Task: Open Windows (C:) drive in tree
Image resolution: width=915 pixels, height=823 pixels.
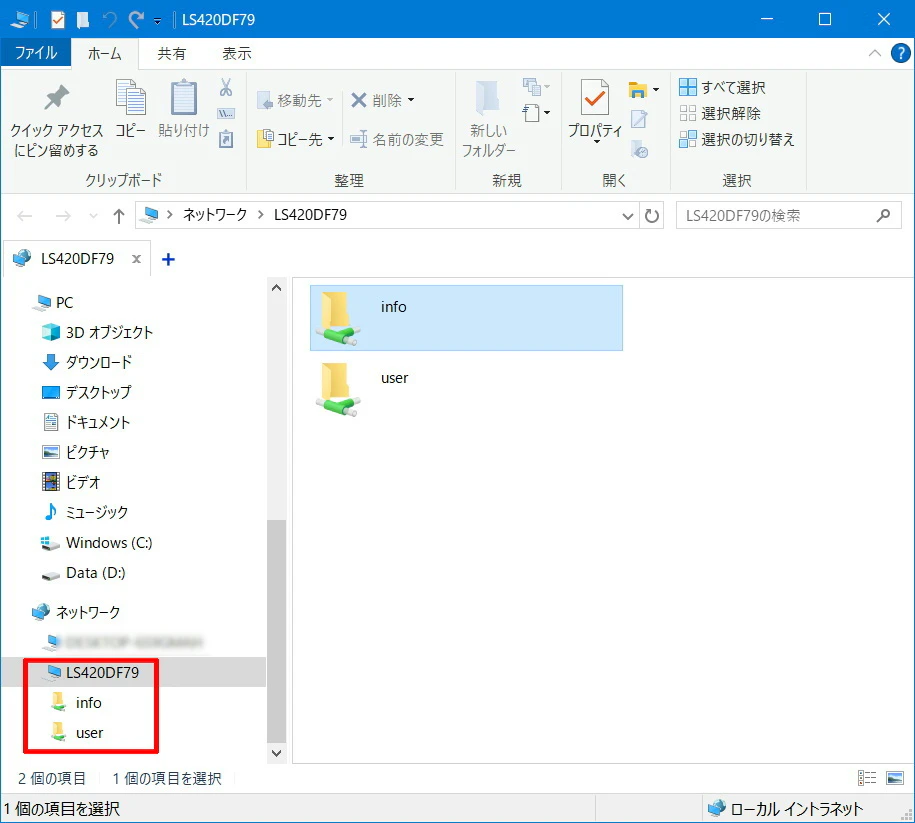Action: [96, 543]
